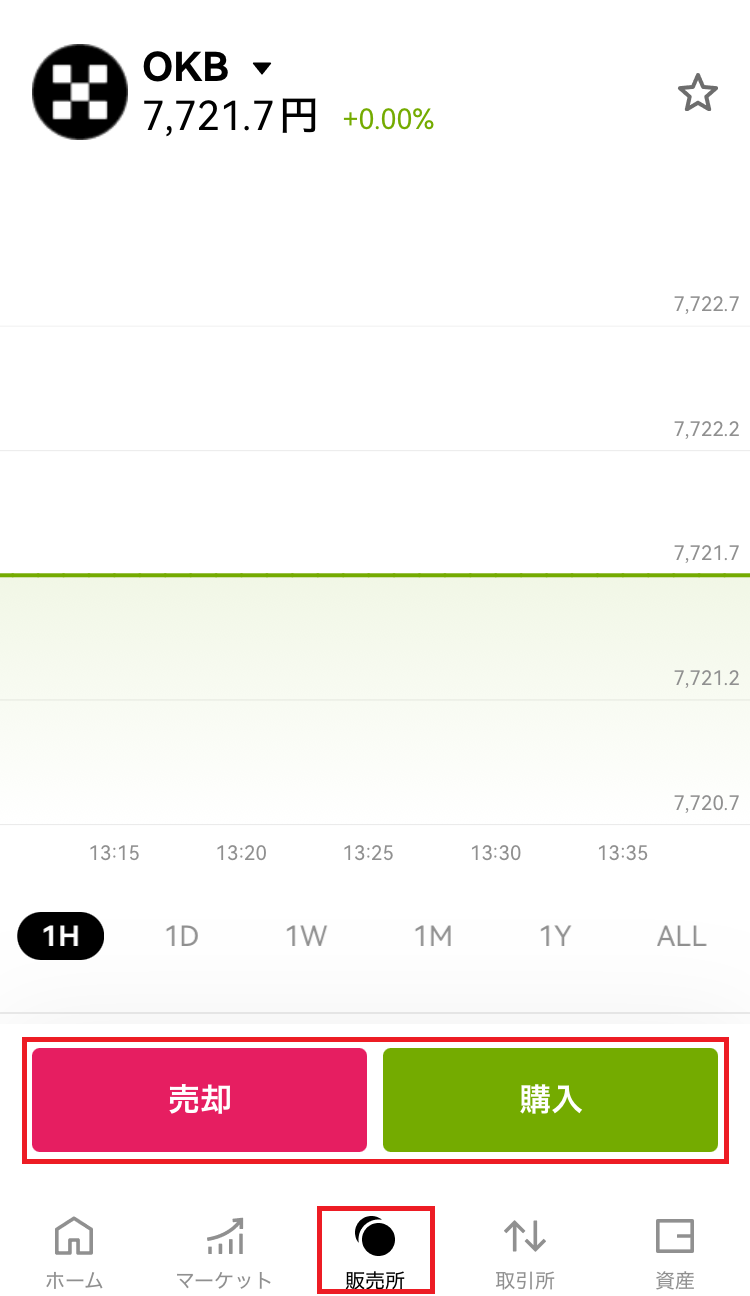Screen dimensions: 750x1296
Task: Show ALL time price history
Action: (682, 936)
